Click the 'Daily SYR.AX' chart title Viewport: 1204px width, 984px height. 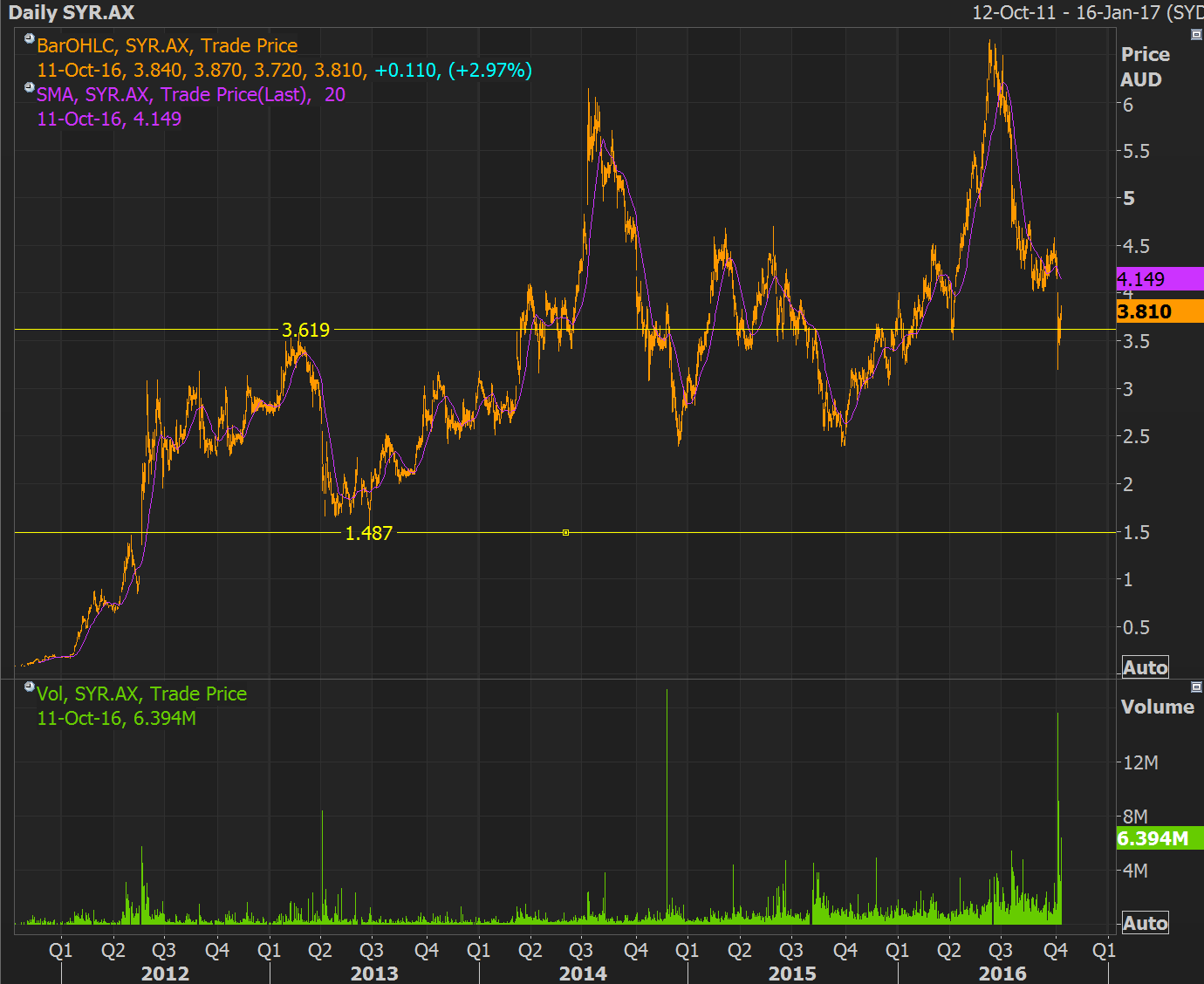tap(71, 12)
